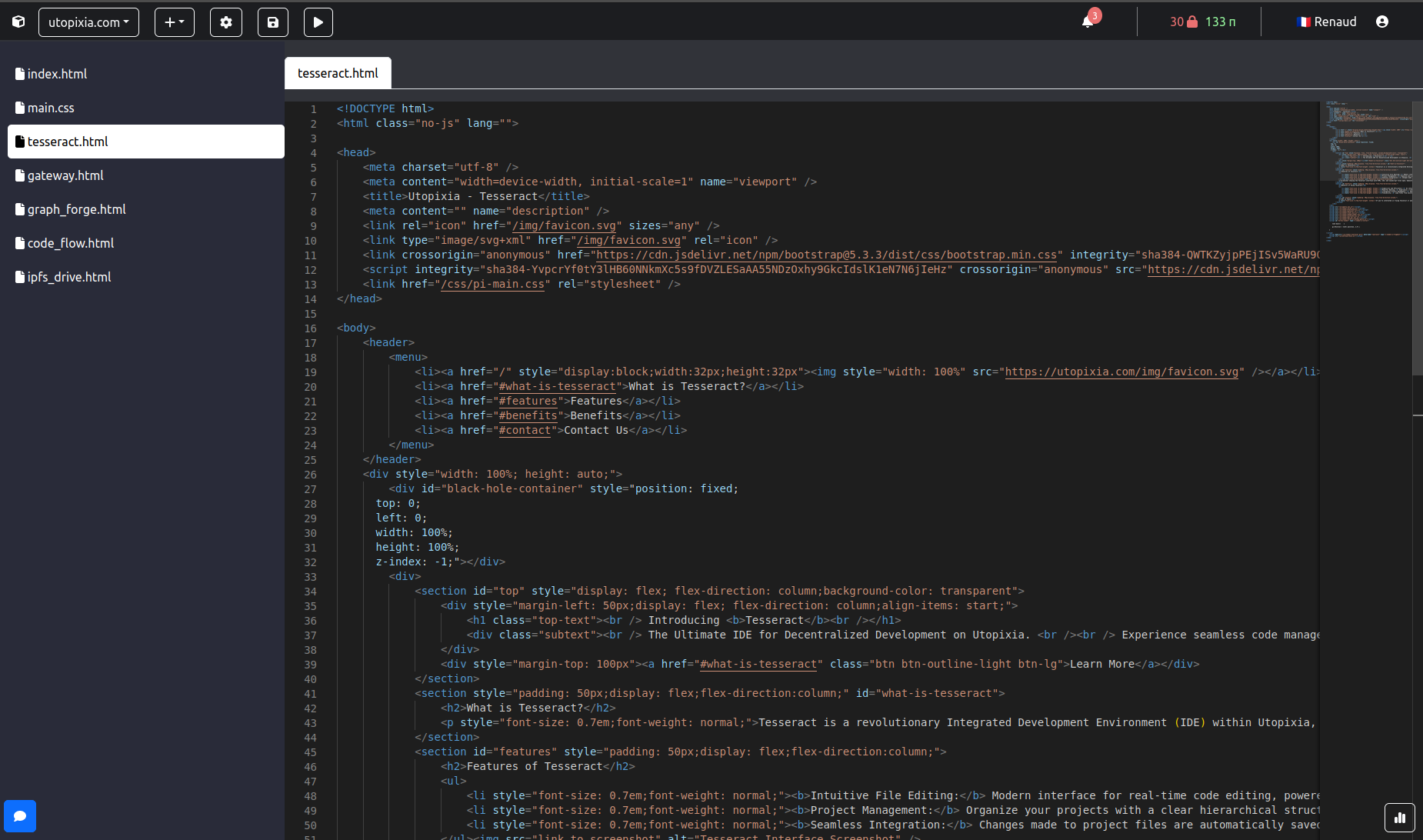Click the </head> closing tag
The image size is (1423, 840).
click(x=359, y=298)
